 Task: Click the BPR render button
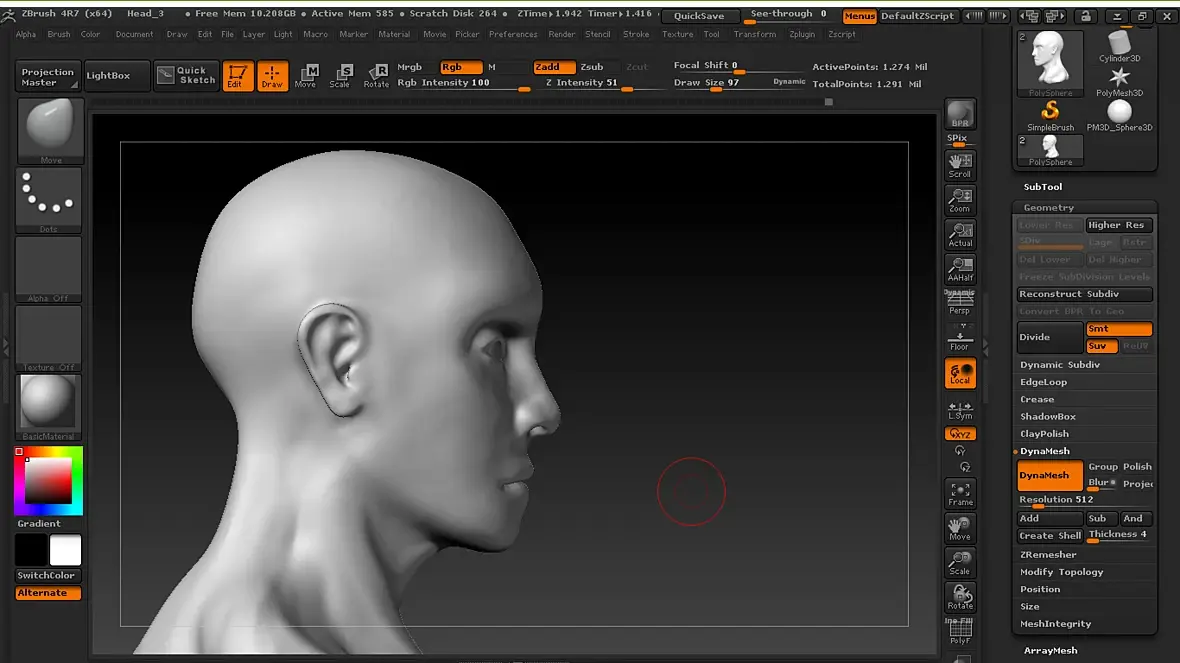point(960,114)
